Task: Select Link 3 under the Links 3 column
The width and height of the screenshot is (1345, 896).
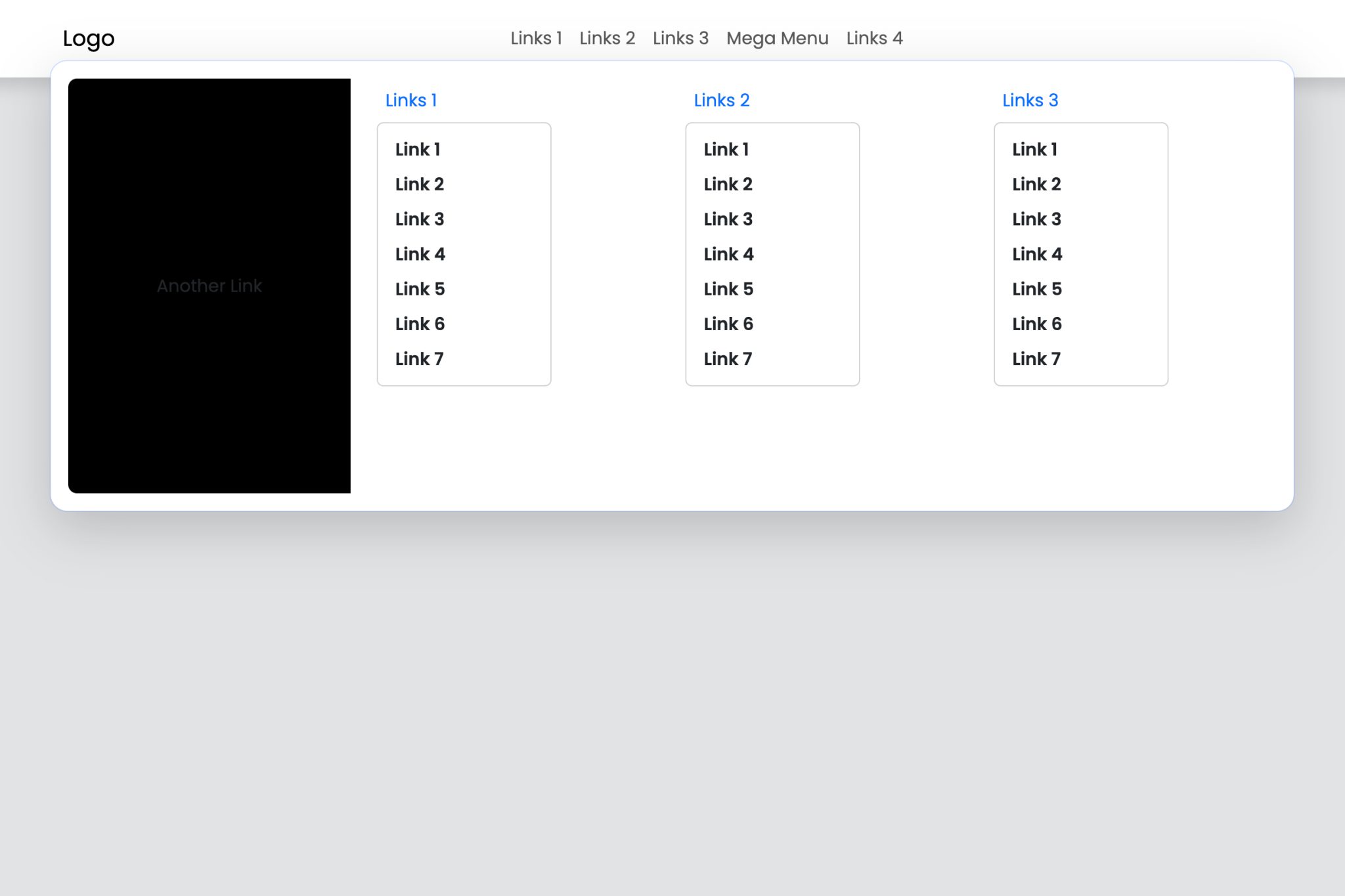Action: click(x=1036, y=219)
